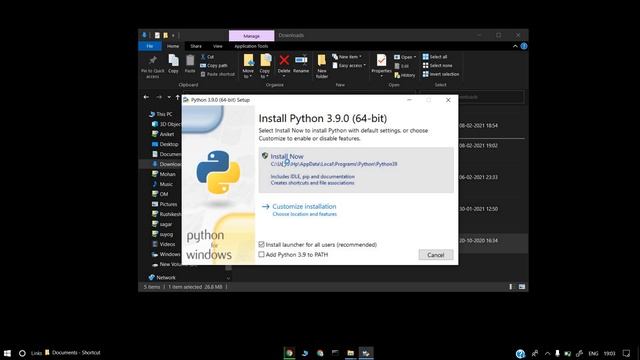Click Paste shortcut in Clipboard group

coord(218,74)
